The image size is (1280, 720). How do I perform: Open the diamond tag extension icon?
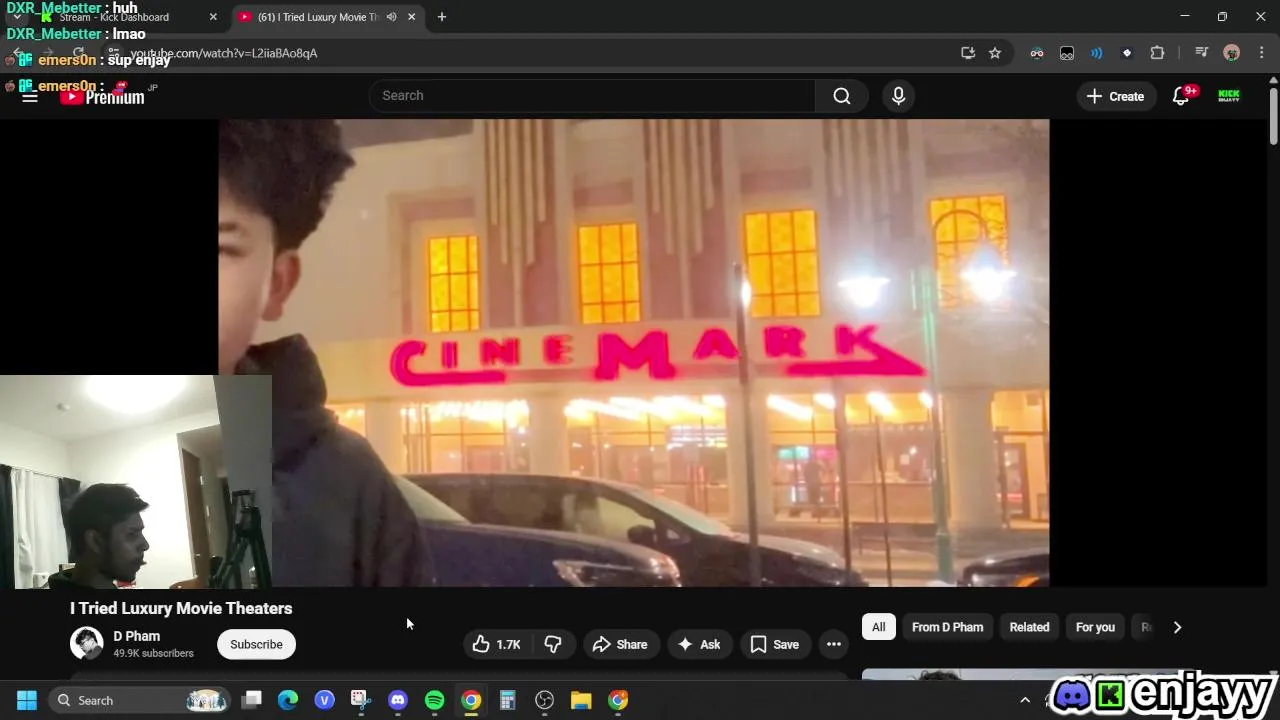tap(1127, 53)
